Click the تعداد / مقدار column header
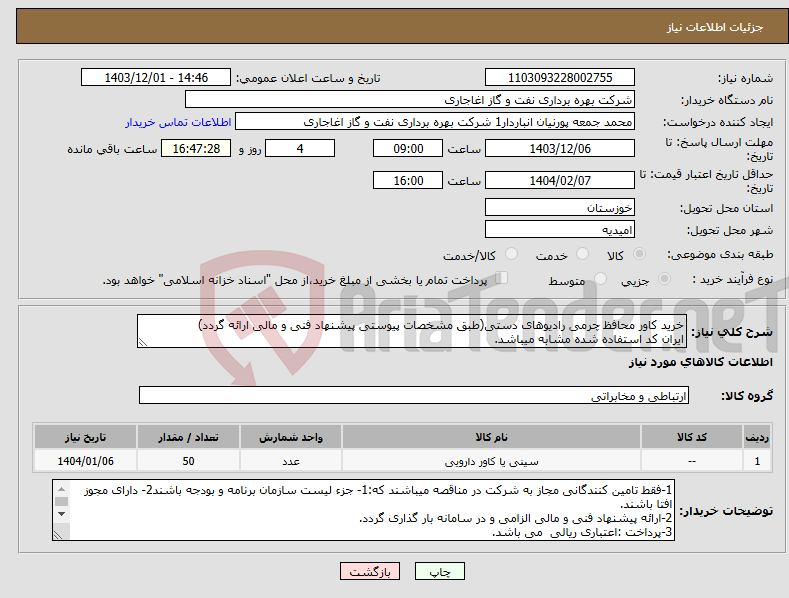Image resolution: width=789 pixels, height=598 pixels. tap(188, 437)
